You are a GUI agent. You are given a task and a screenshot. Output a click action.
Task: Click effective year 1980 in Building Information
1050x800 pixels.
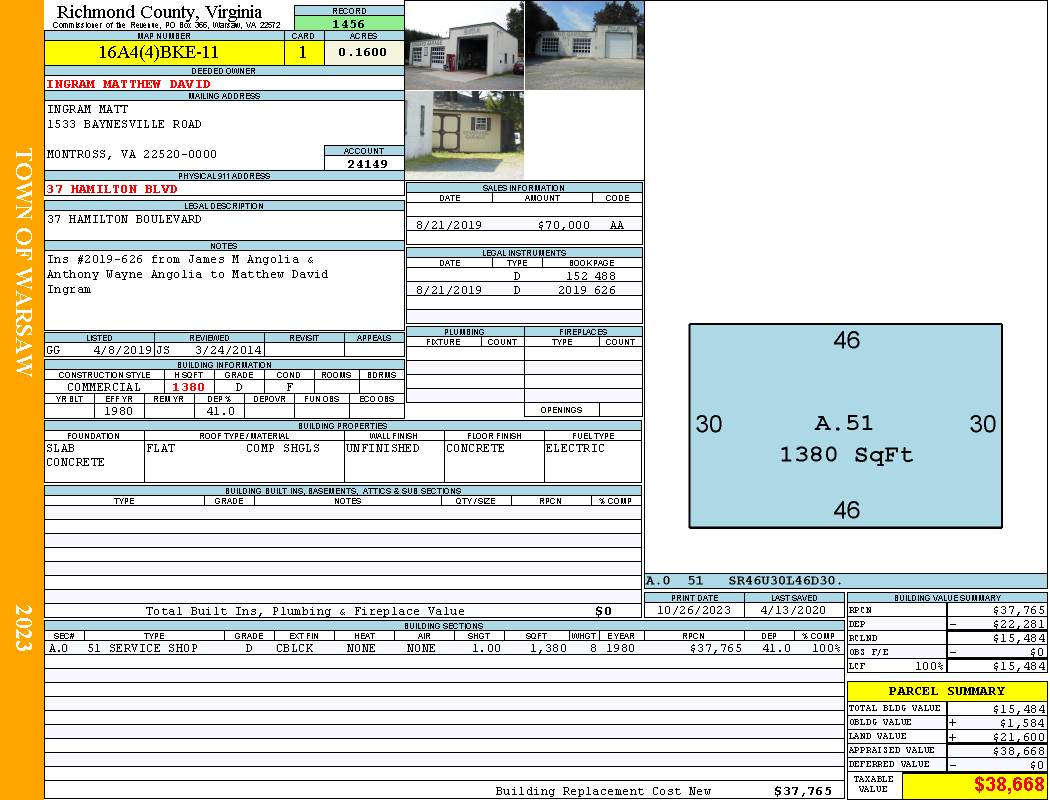[x=118, y=411]
